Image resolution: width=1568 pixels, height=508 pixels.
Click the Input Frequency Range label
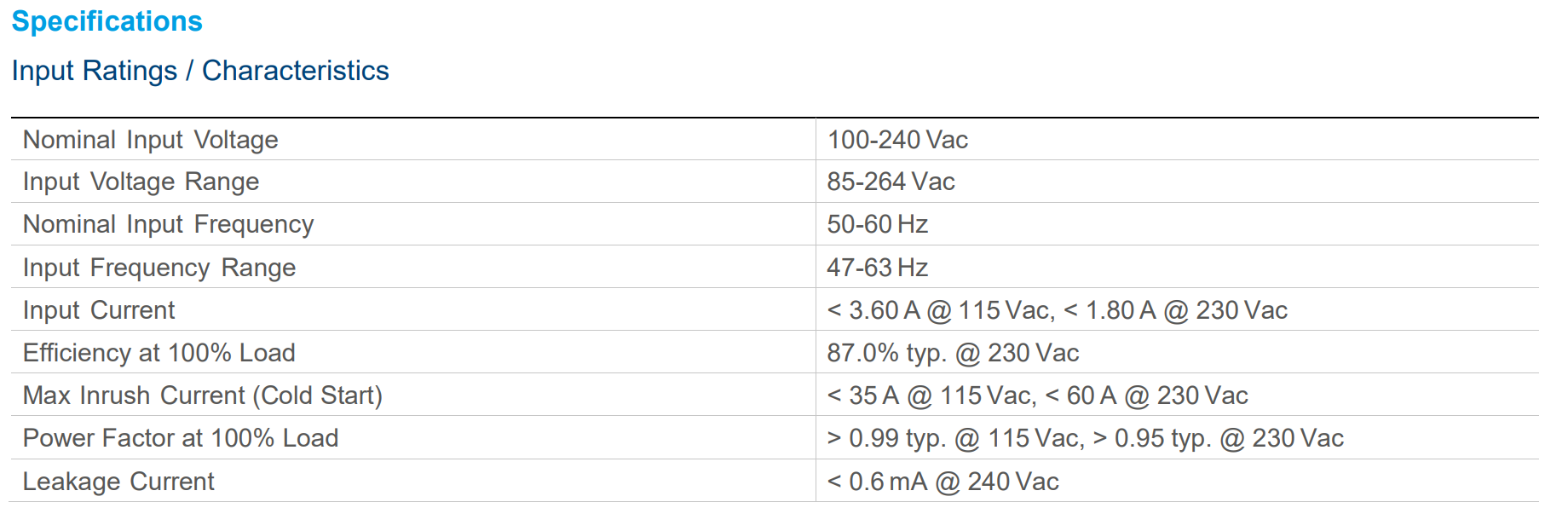[x=159, y=268]
